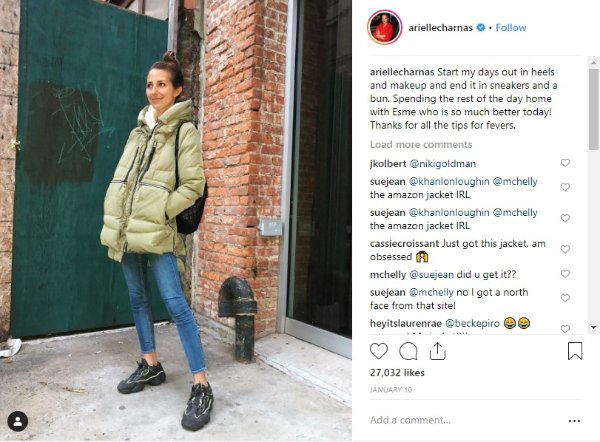Click the Follow link
Viewport: 600px width, 442px height.
[x=511, y=28]
